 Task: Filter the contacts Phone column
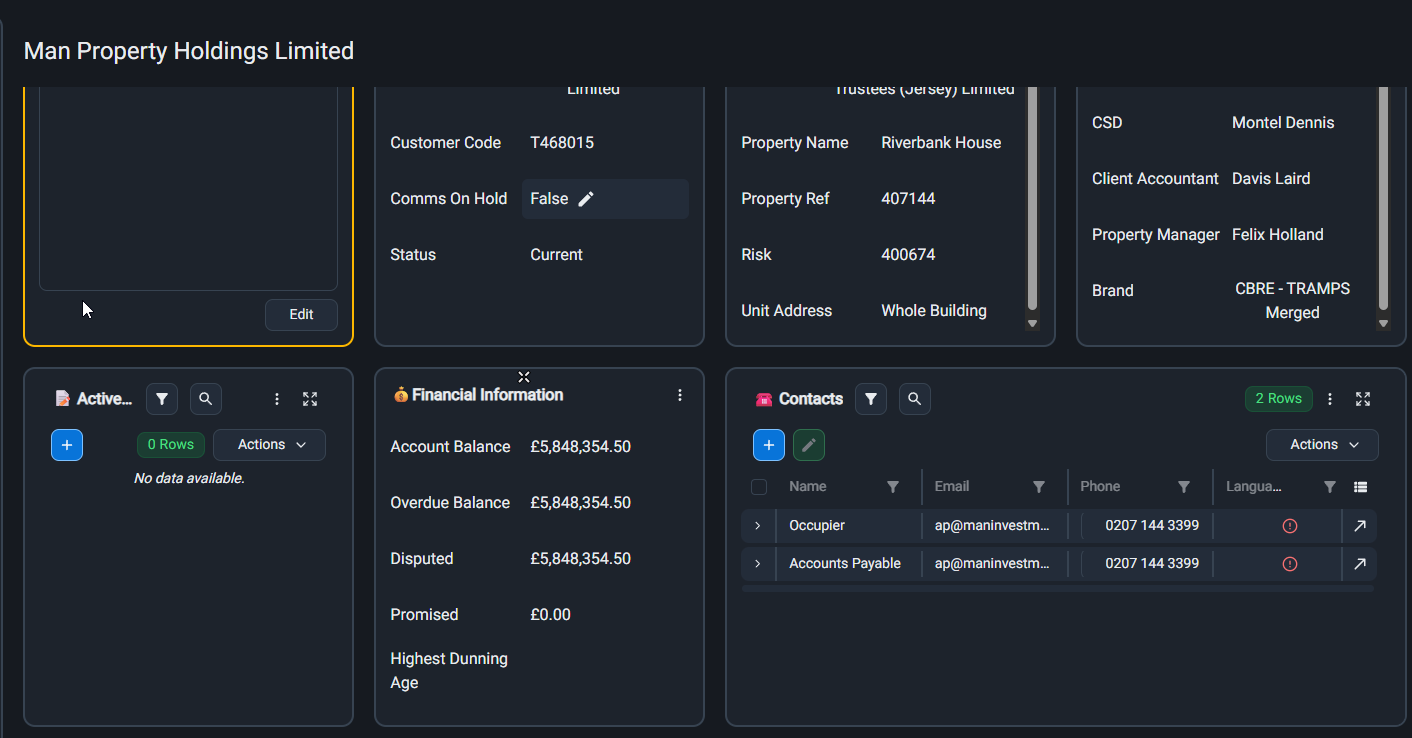click(x=1184, y=487)
